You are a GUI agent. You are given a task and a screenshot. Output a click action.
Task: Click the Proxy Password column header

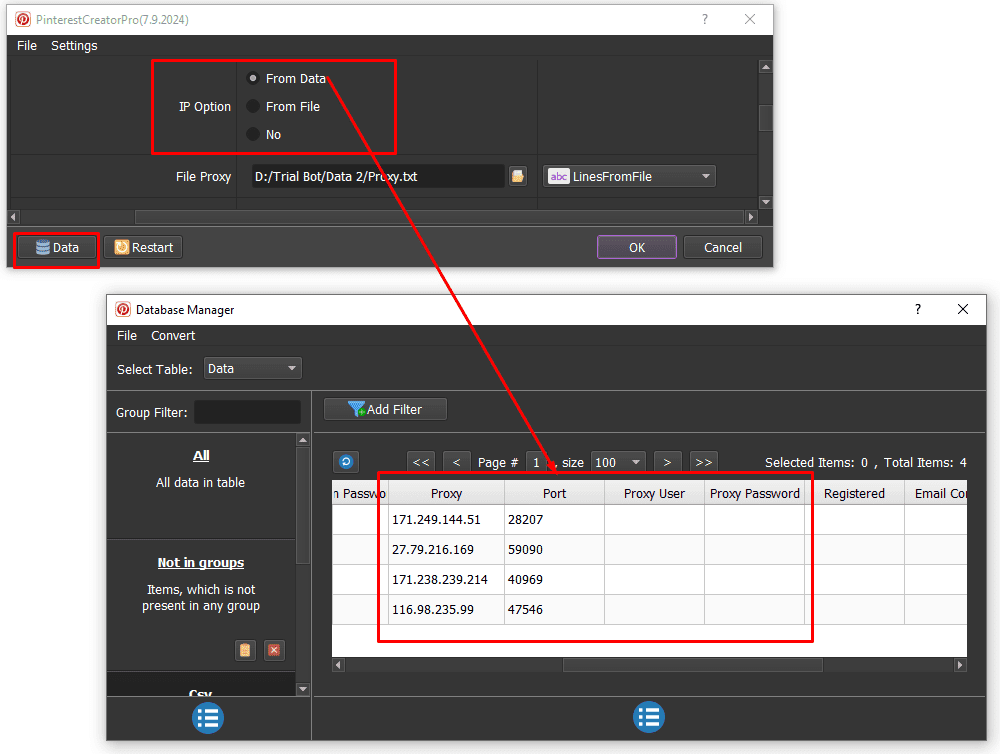pos(754,493)
